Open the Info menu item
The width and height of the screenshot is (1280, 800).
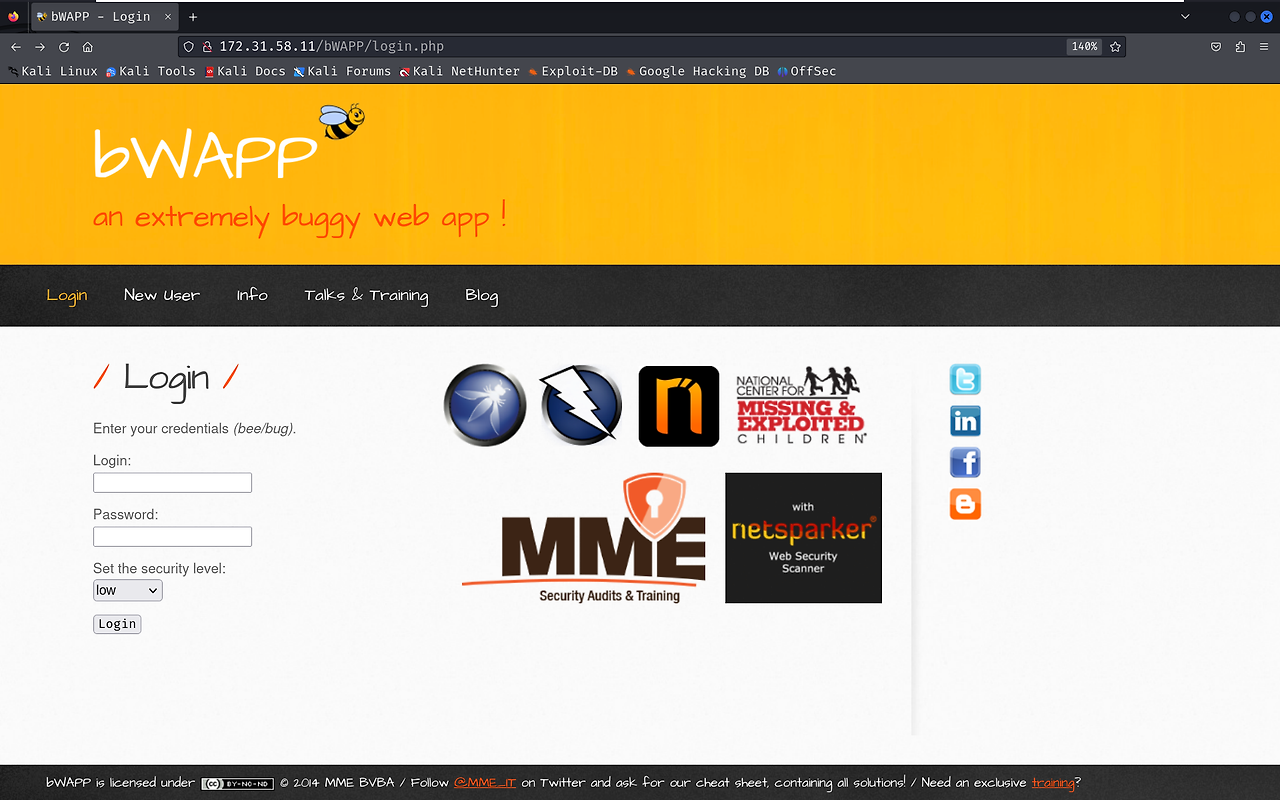coord(252,295)
